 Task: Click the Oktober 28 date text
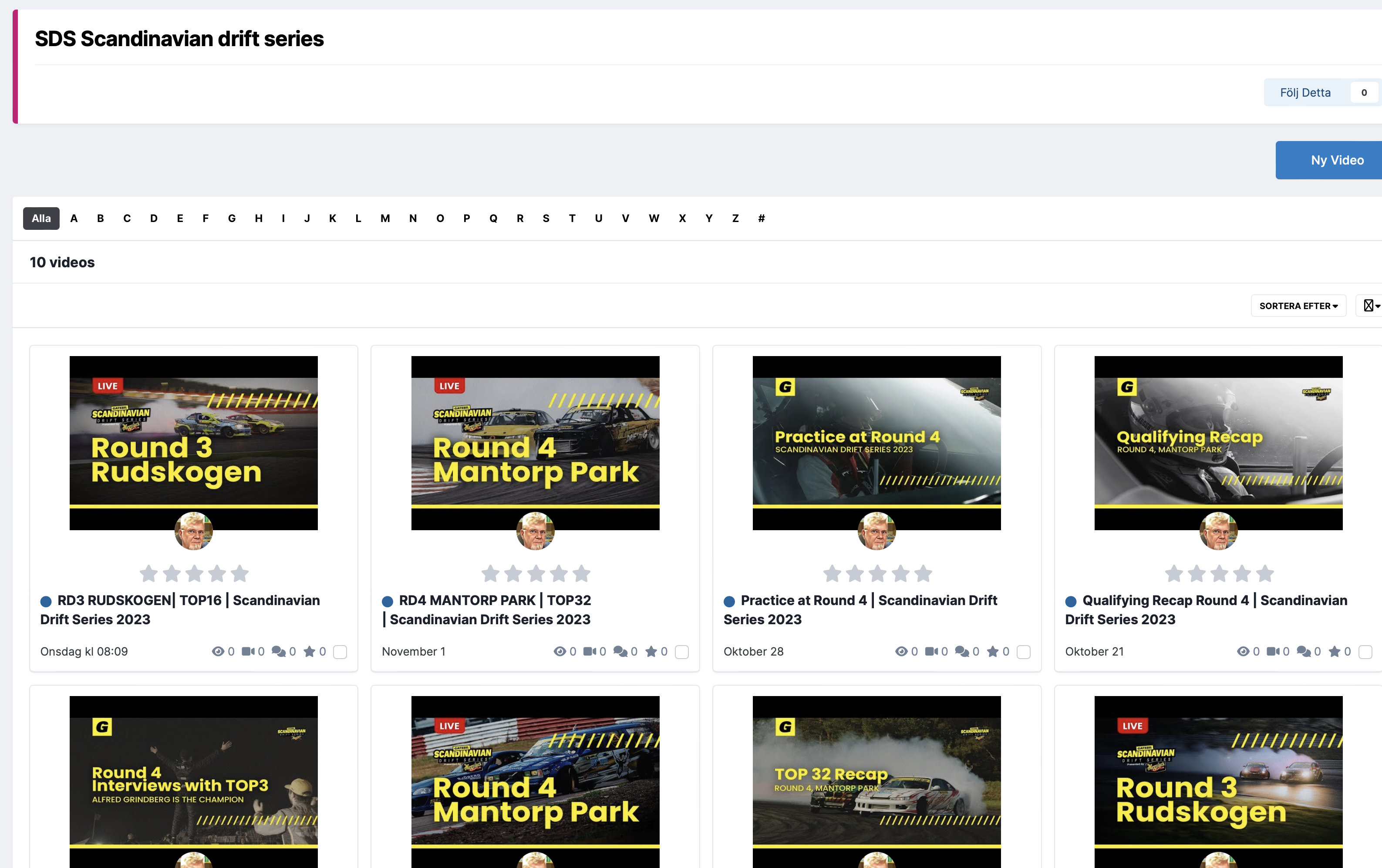click(x=754, y=651)
